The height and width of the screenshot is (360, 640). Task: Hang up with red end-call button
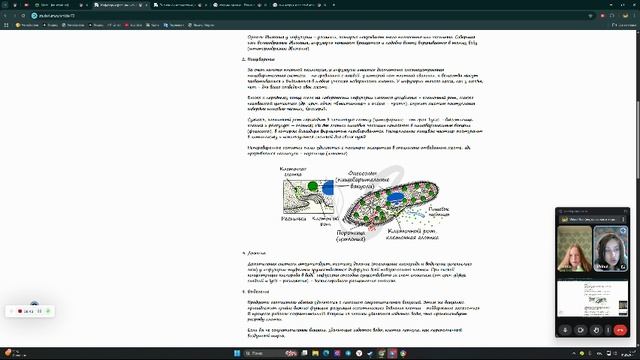pyautogui.click(x=620, y=330)
